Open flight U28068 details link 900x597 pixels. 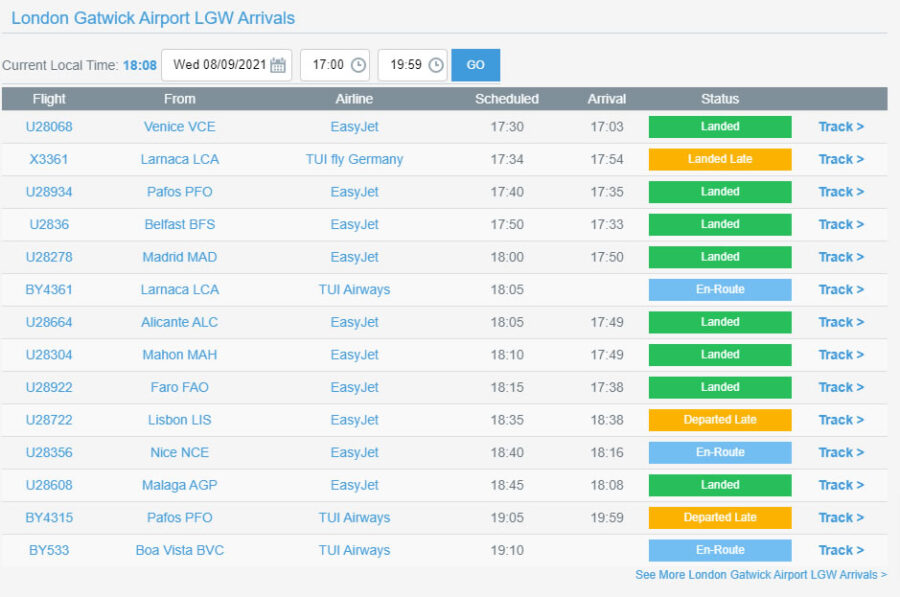click(49, 127)
